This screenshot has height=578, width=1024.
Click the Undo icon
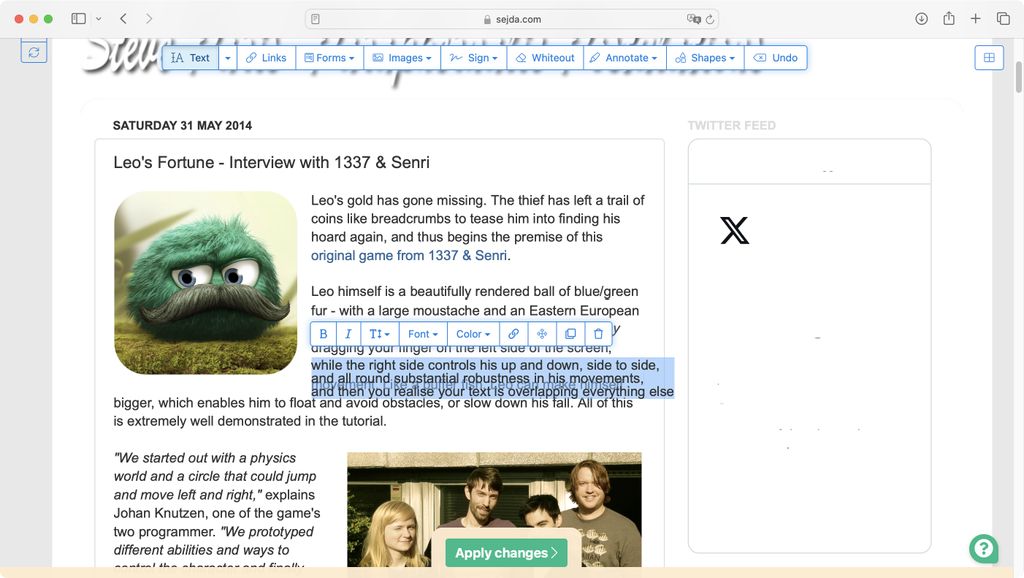[777, 57]
